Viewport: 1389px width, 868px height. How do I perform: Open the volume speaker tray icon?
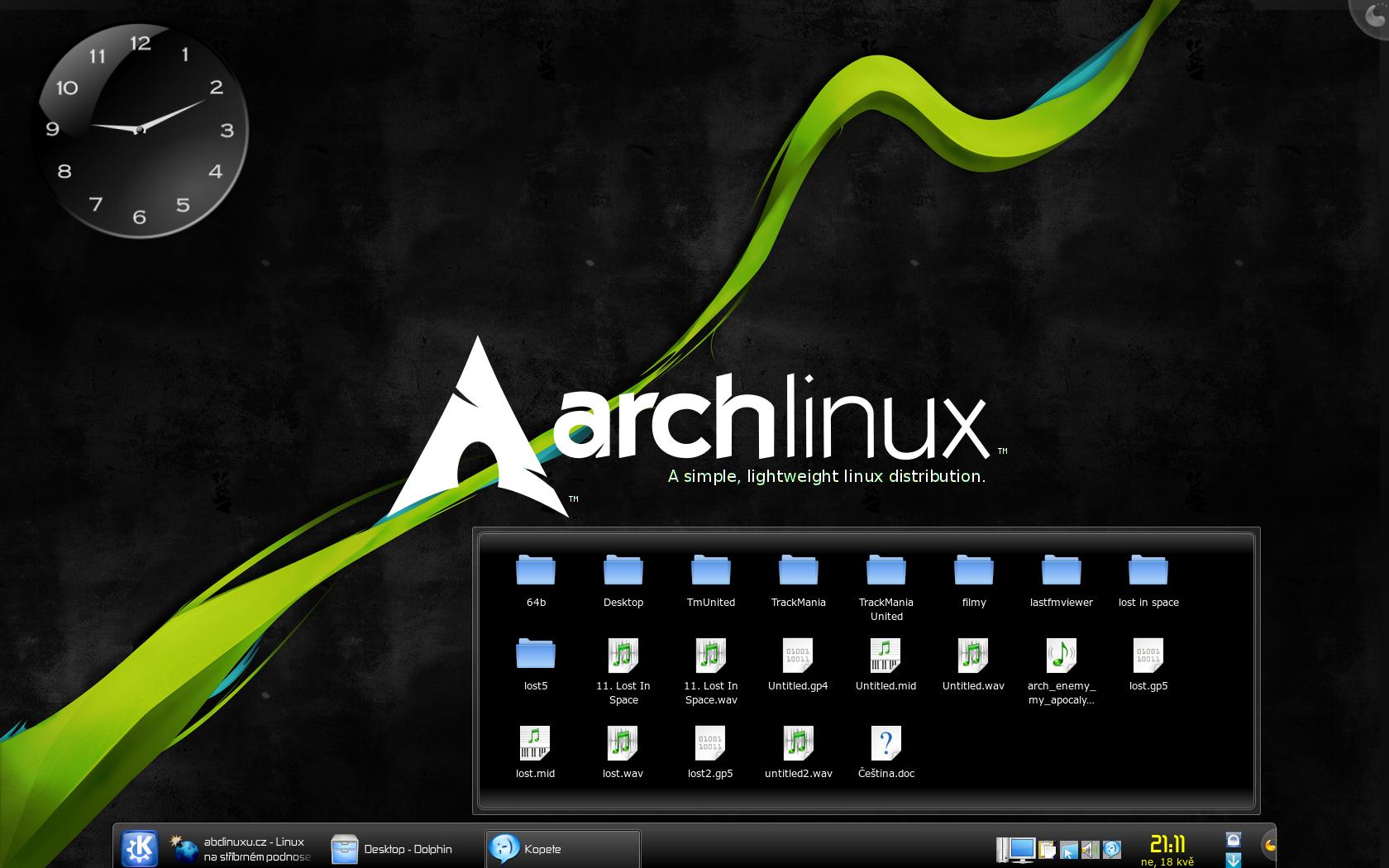click(1091, 849)
